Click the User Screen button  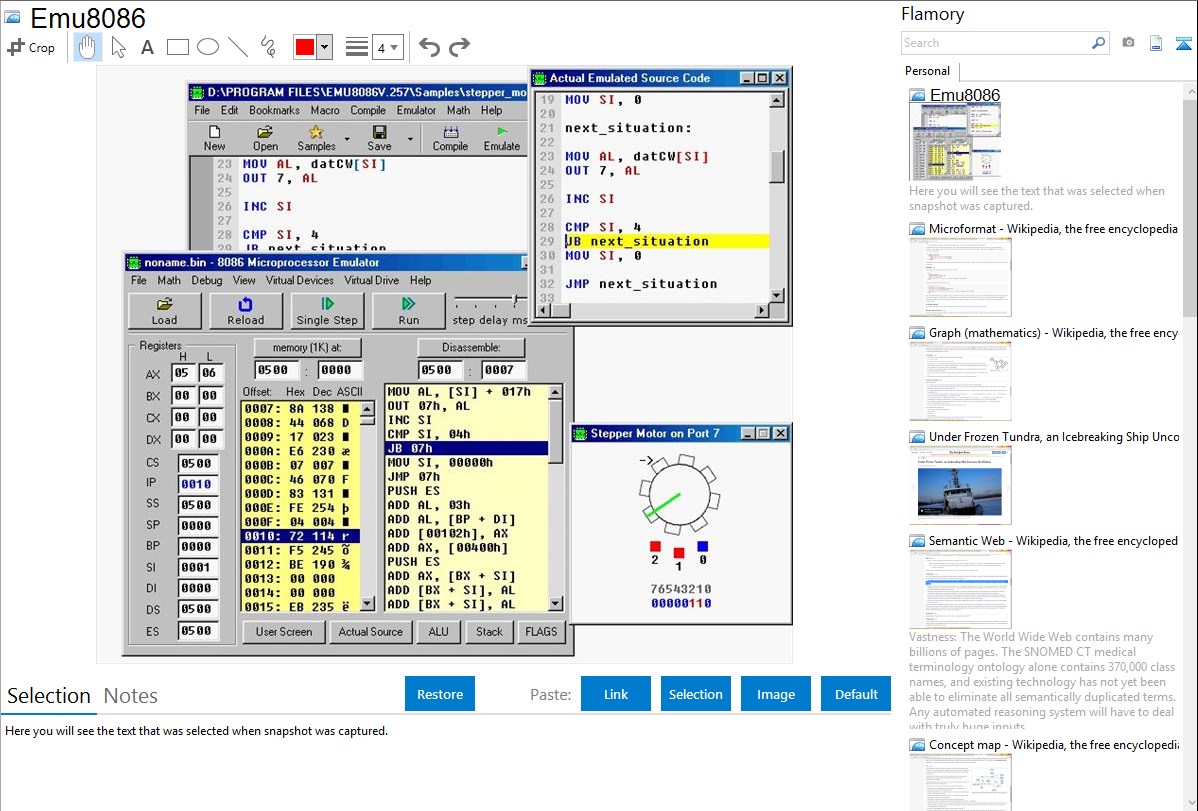(x=283, y=632)
